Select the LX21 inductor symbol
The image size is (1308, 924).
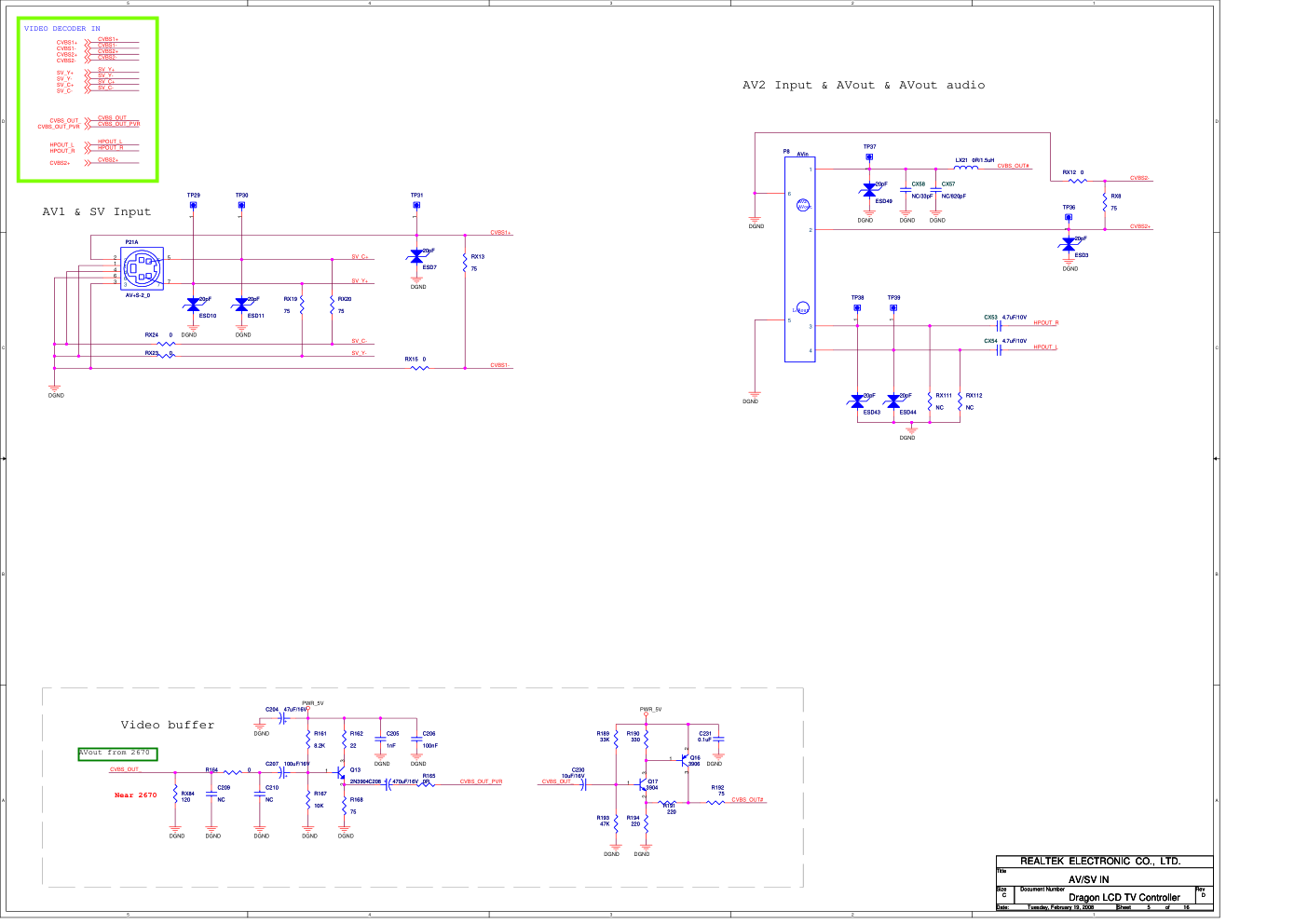[966, 168]
